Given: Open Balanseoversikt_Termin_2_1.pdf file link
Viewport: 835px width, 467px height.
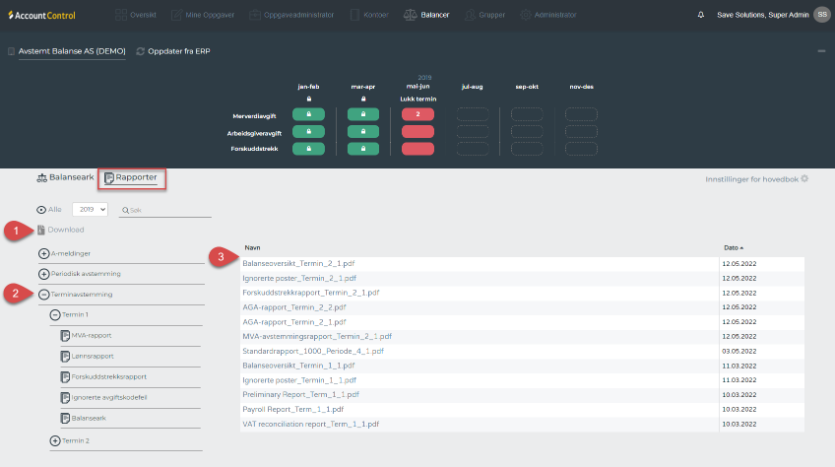Looking at the screenshot, I should coord(299,263).
